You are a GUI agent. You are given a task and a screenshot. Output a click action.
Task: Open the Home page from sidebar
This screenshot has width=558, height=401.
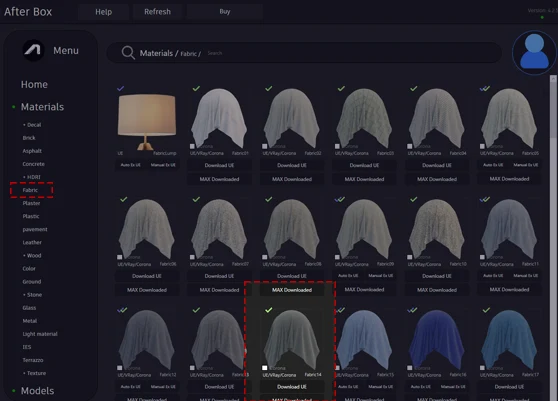coord(34,84)
